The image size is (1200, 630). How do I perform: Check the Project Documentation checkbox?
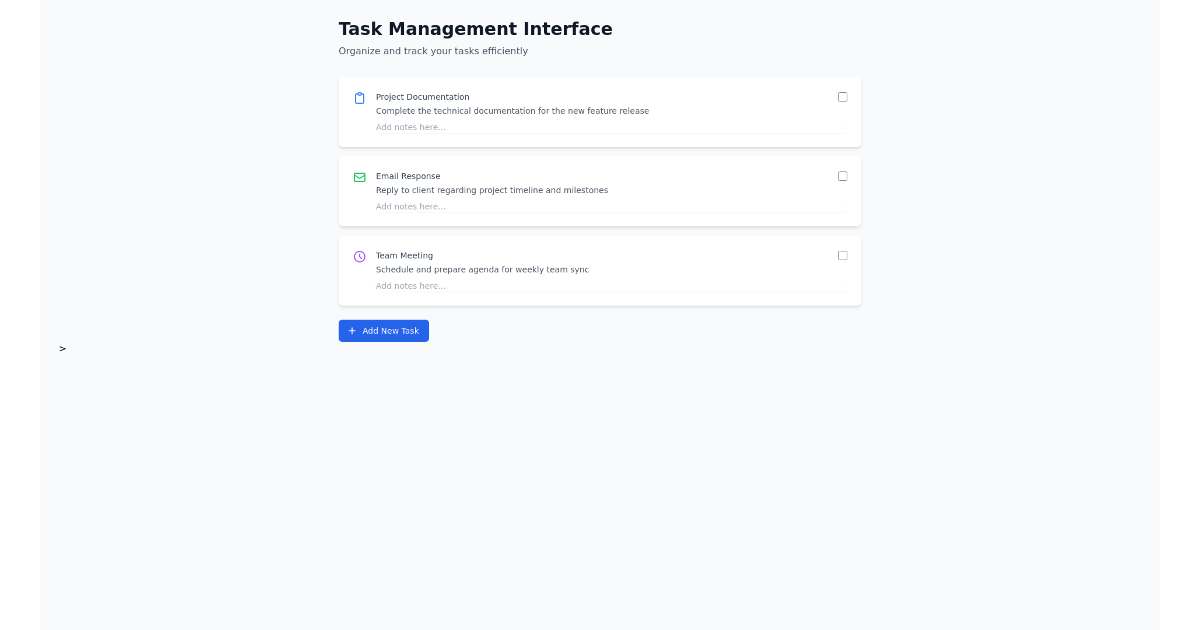coord(842,97)
